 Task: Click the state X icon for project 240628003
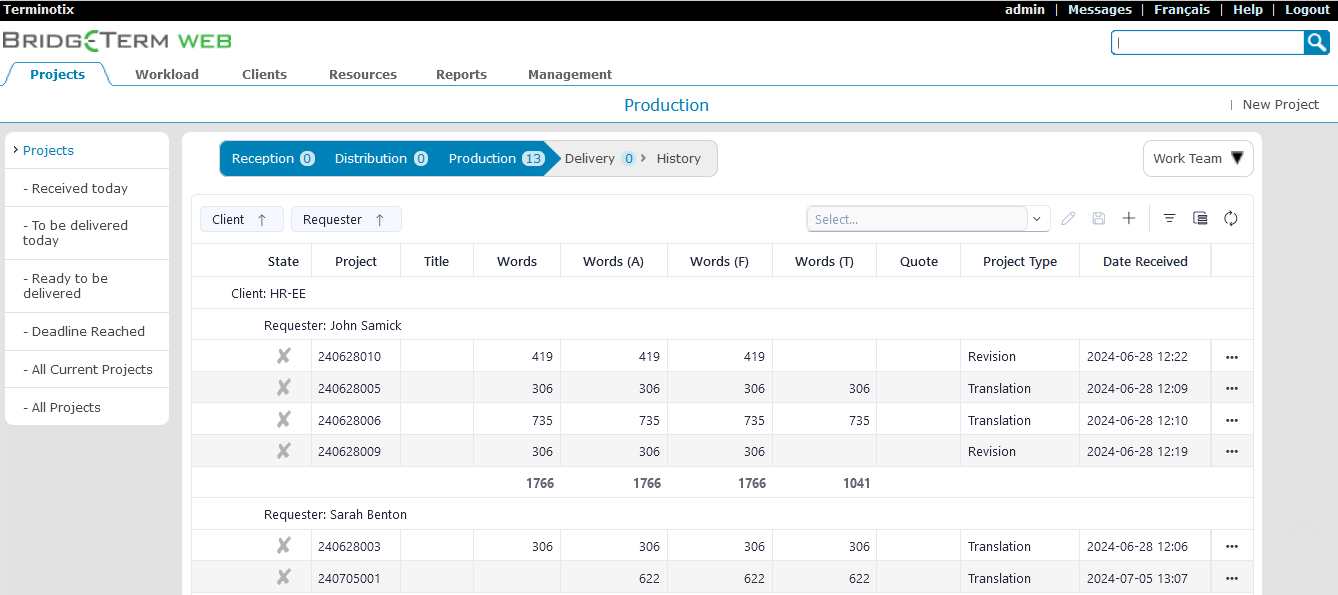point(284,546)
